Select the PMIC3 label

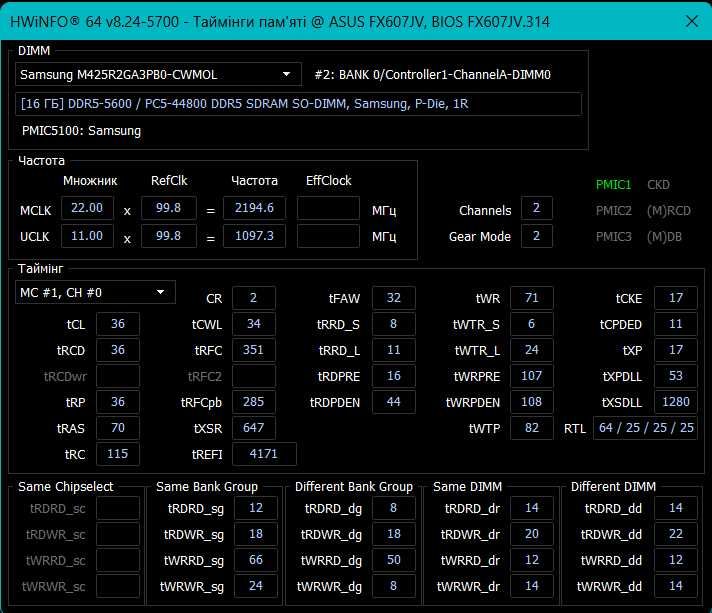tap(613, 237)
